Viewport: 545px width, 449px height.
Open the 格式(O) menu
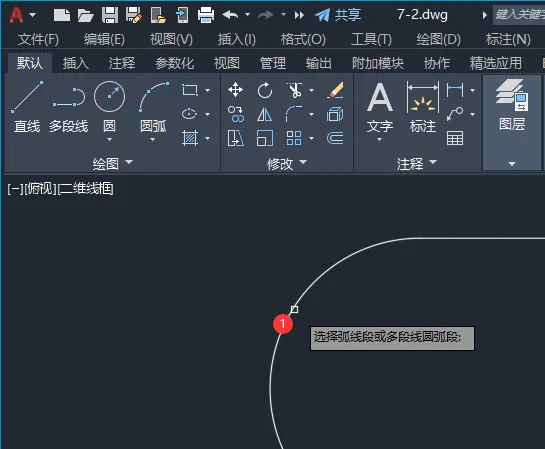pos(303,39)
